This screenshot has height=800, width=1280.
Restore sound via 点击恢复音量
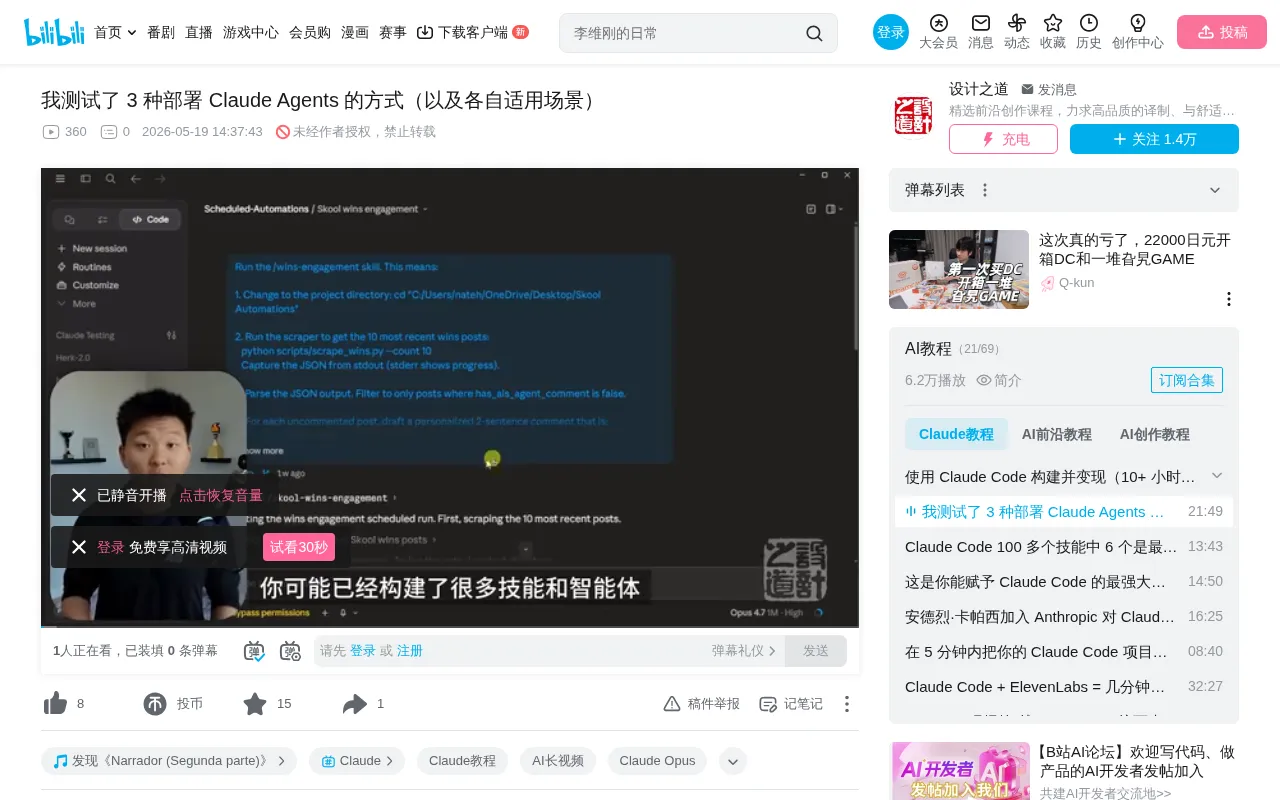point(221,495)
